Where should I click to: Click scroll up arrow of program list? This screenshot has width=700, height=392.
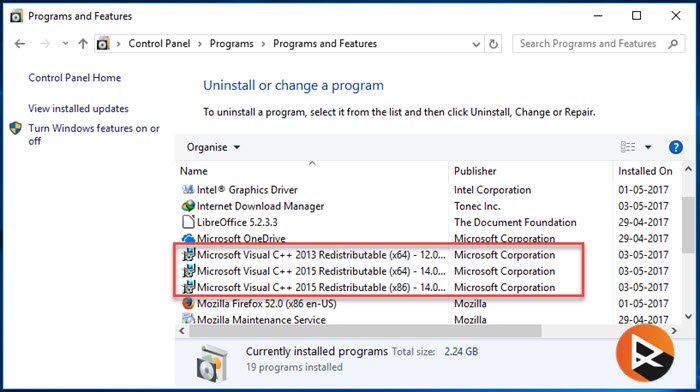688,169
